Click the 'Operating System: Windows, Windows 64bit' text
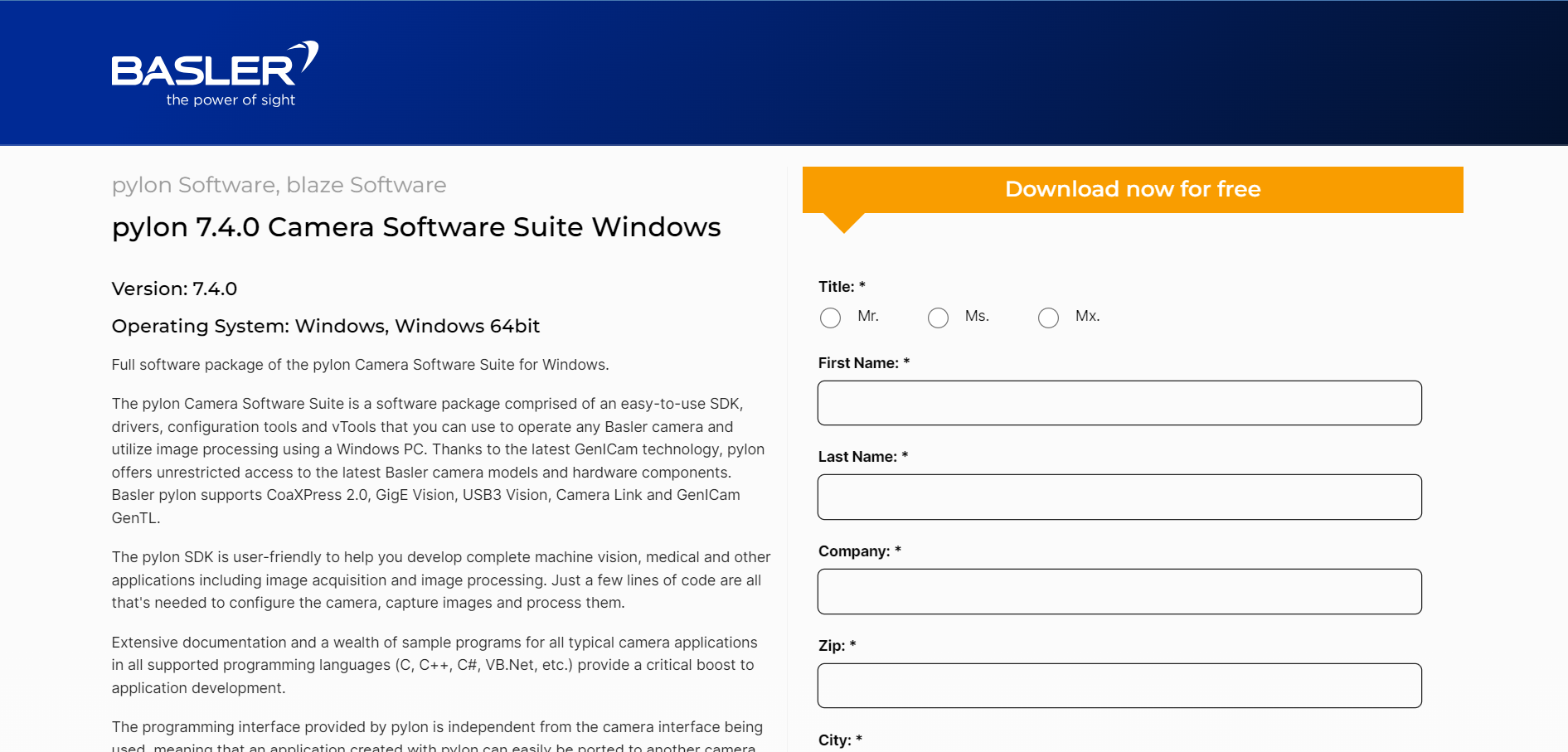This screenshot has width=1568, height=752. [x=326, y=326]
